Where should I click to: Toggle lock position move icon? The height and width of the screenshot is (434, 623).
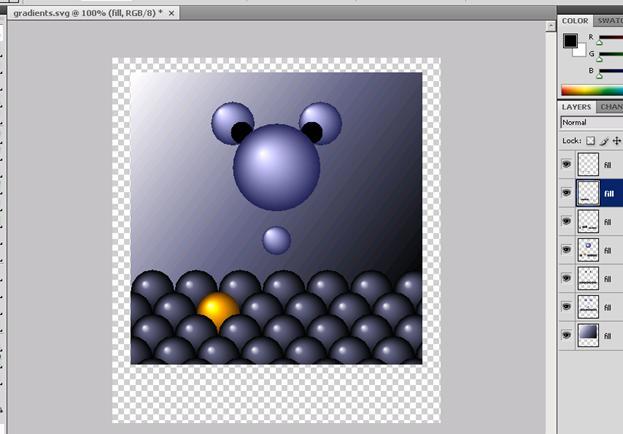(617, 141)
